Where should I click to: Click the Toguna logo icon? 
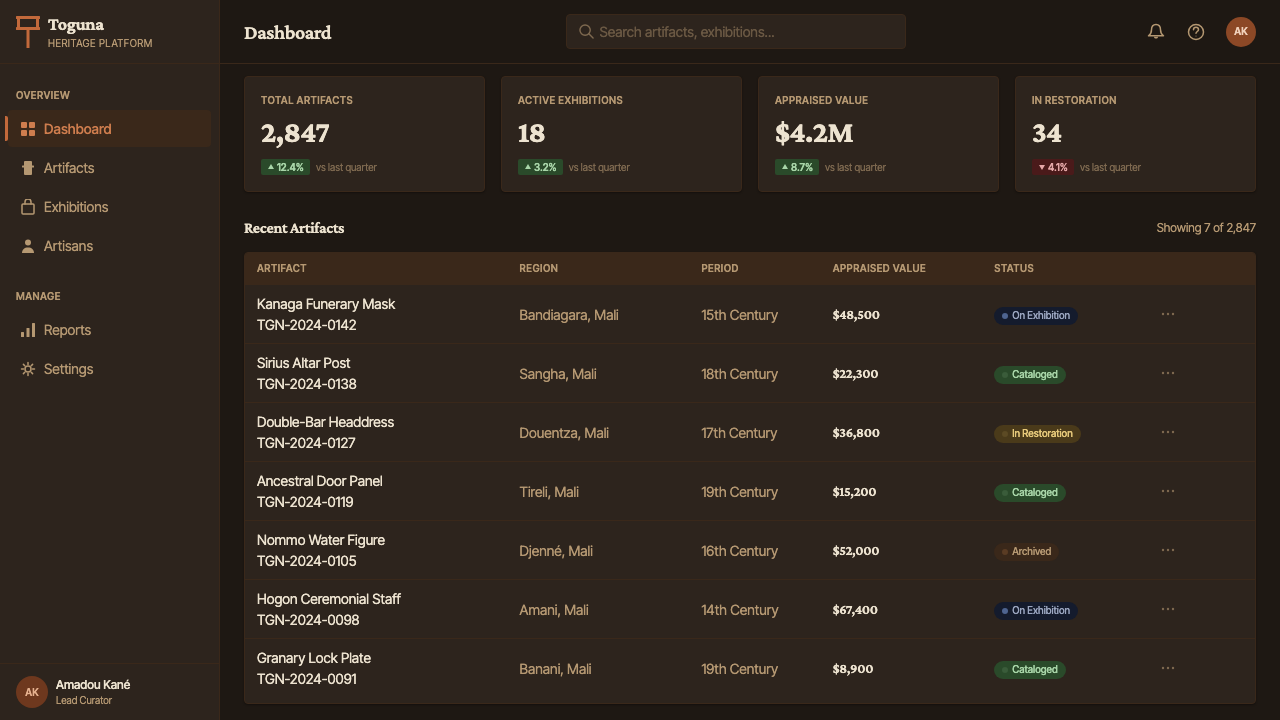(28, 32)
